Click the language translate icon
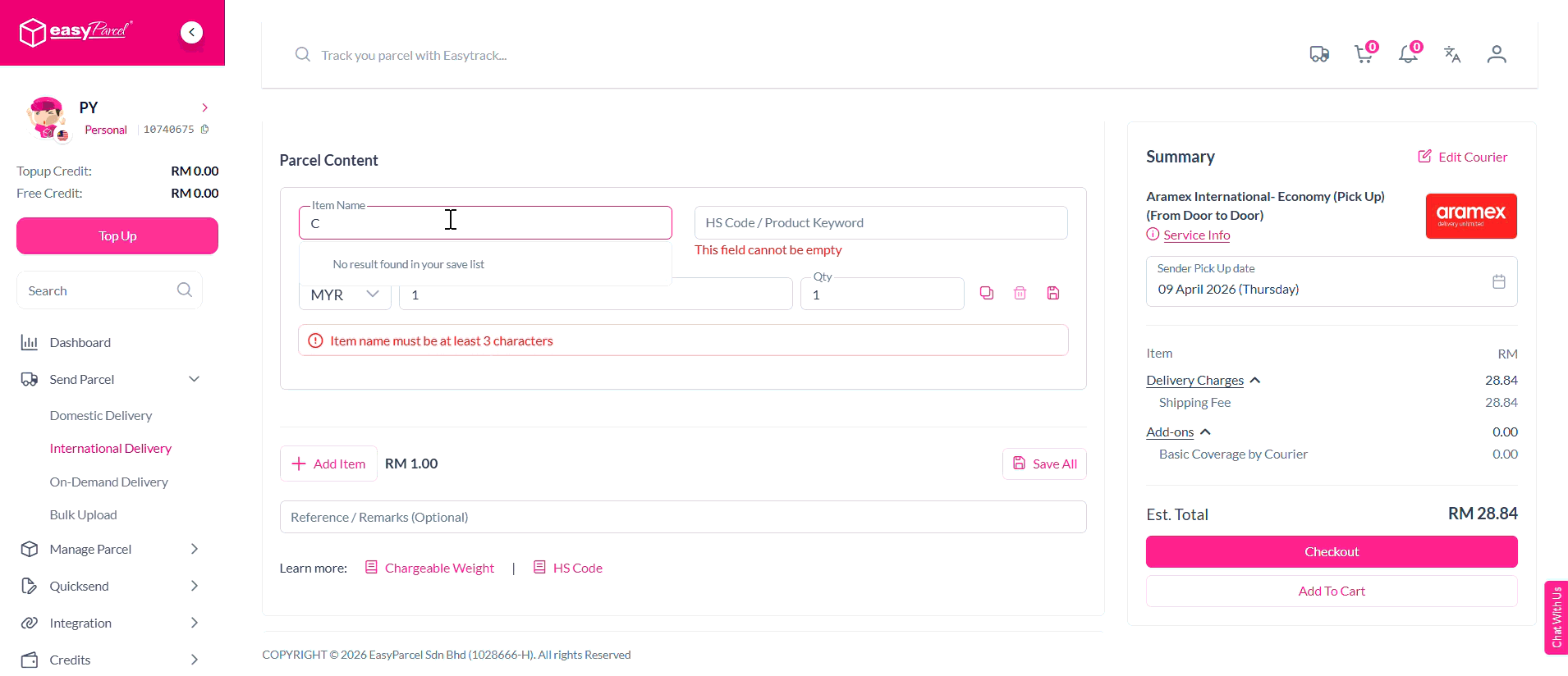Screen dimensions: 1568x676 [x=1452, y=54]
